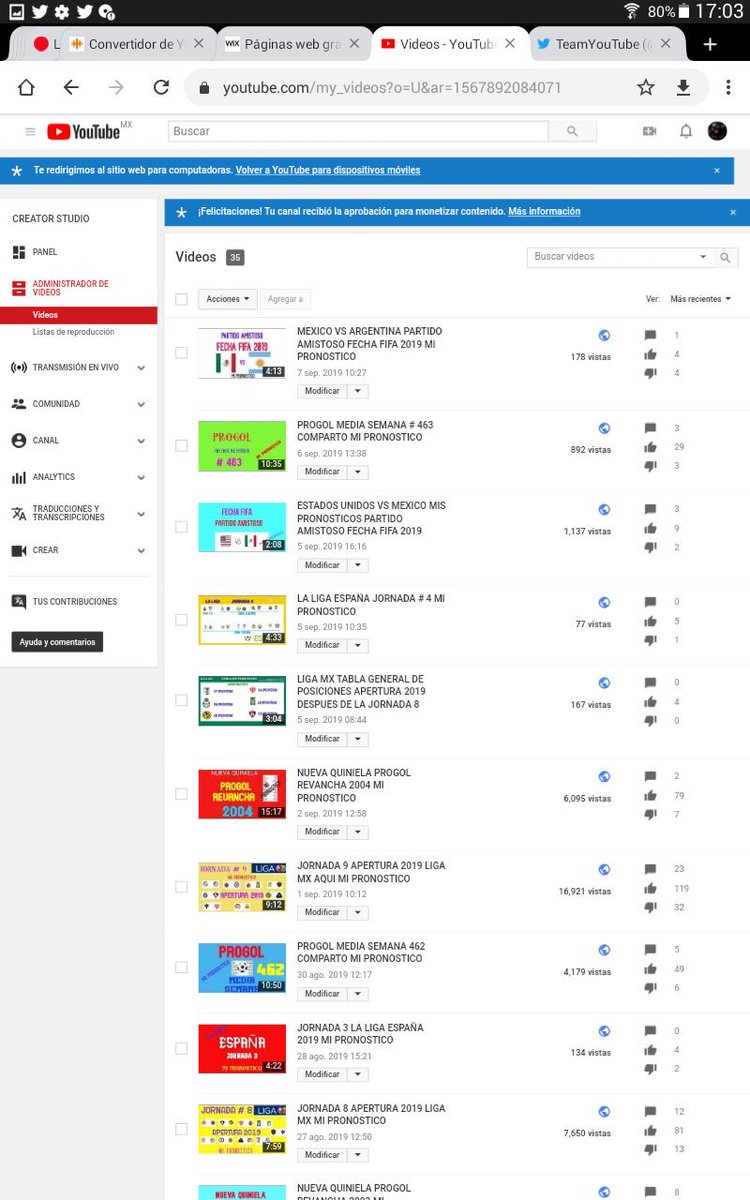Click the Buscar videos input field
This screenshot has width=750, height=1200.
(612, 257)
